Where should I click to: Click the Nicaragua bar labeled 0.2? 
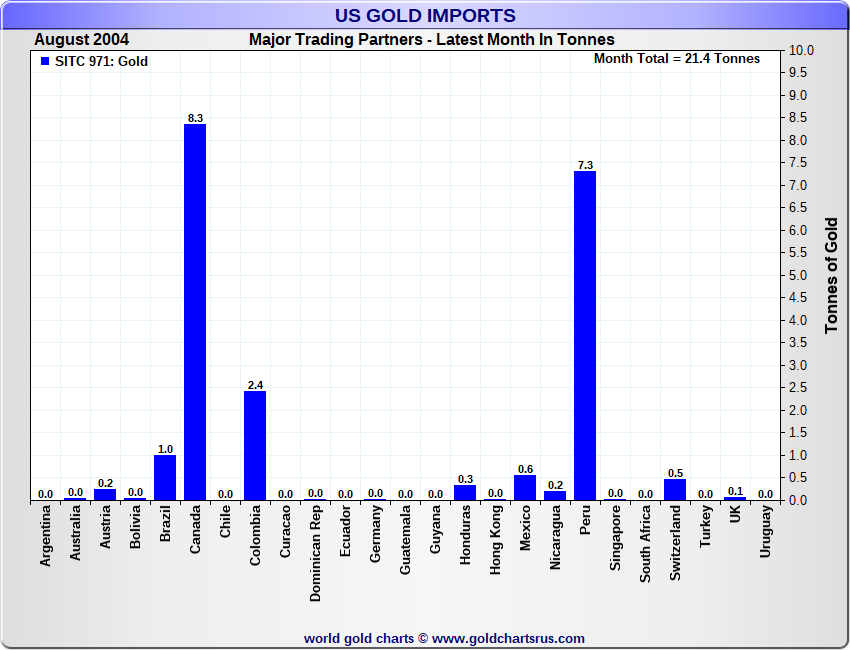coord(555,495)
